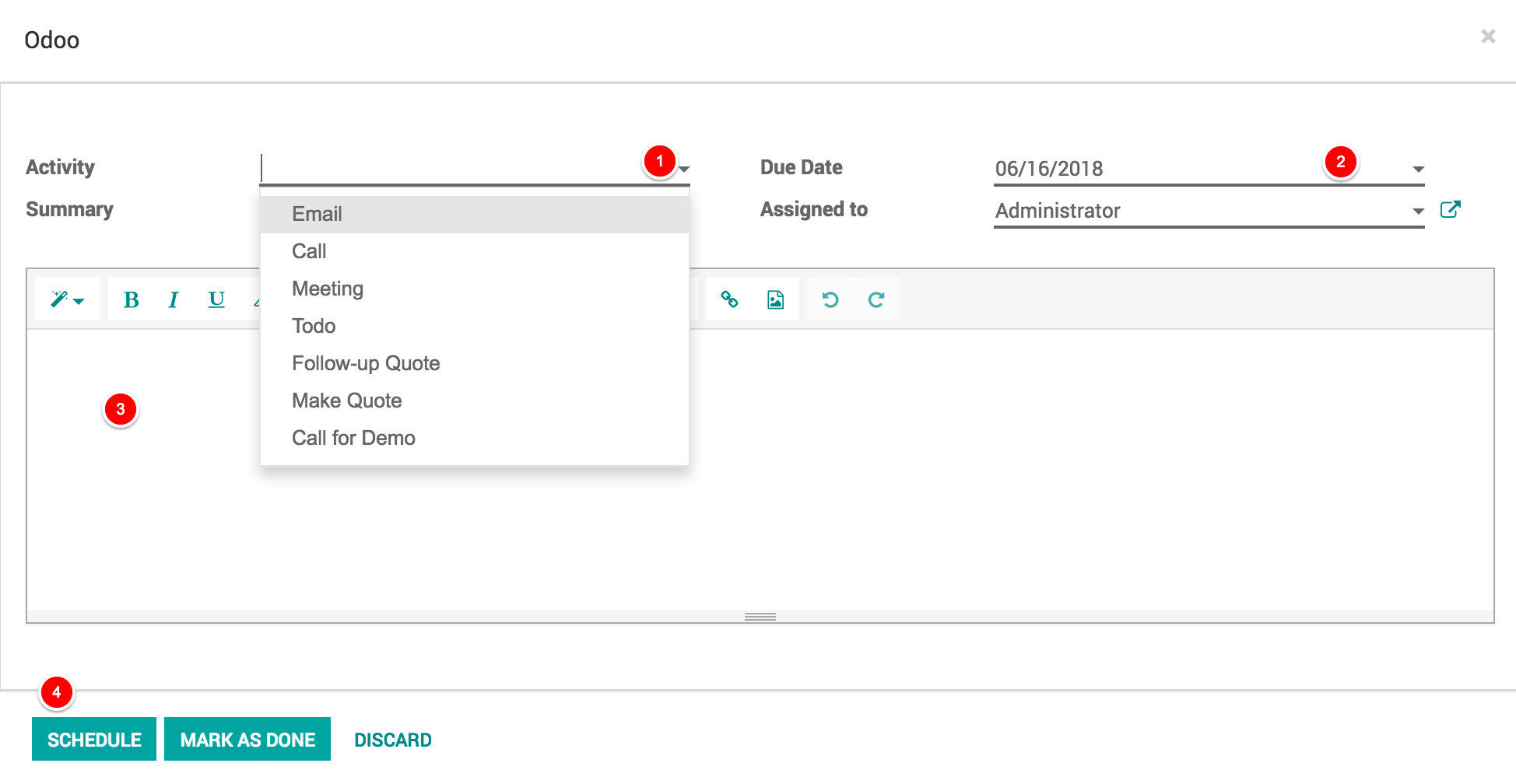Collapse the Activity dropdown arrow

click(x=684, y=169)
